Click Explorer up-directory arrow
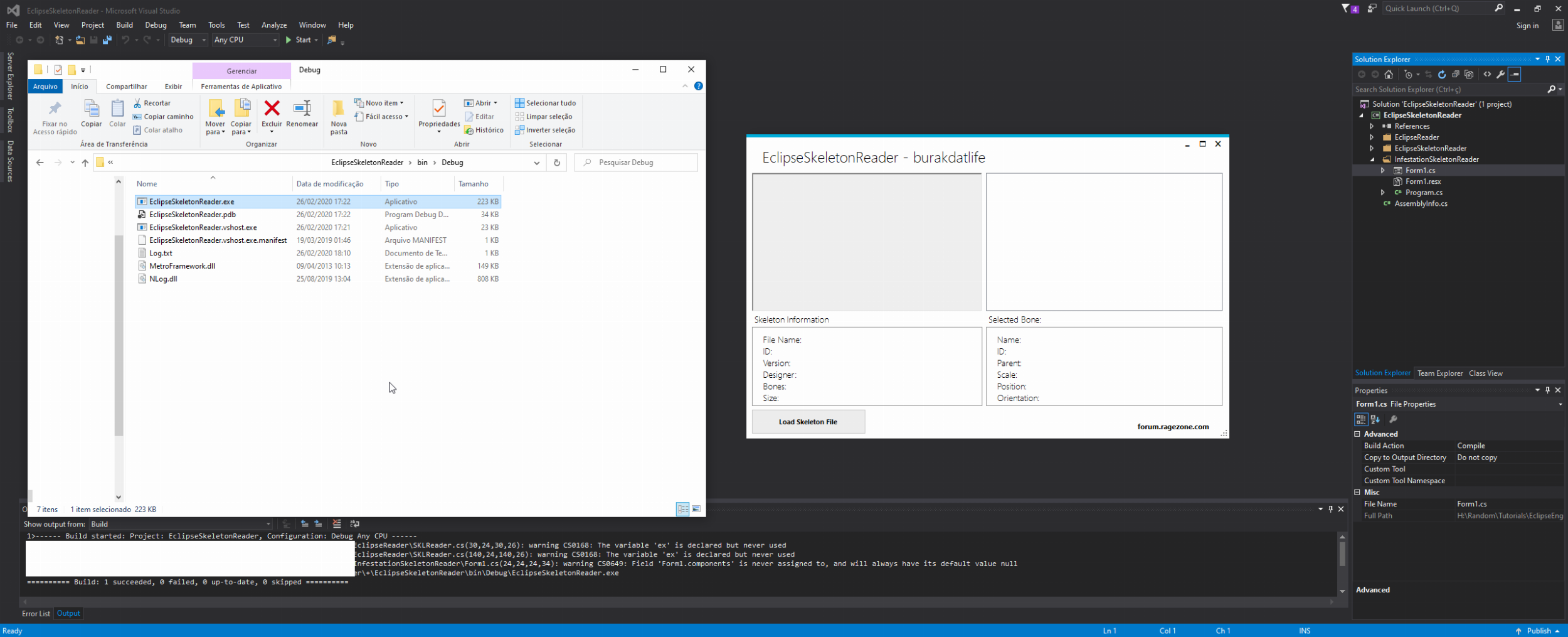The image size is (1568, 637). (85, 163)
